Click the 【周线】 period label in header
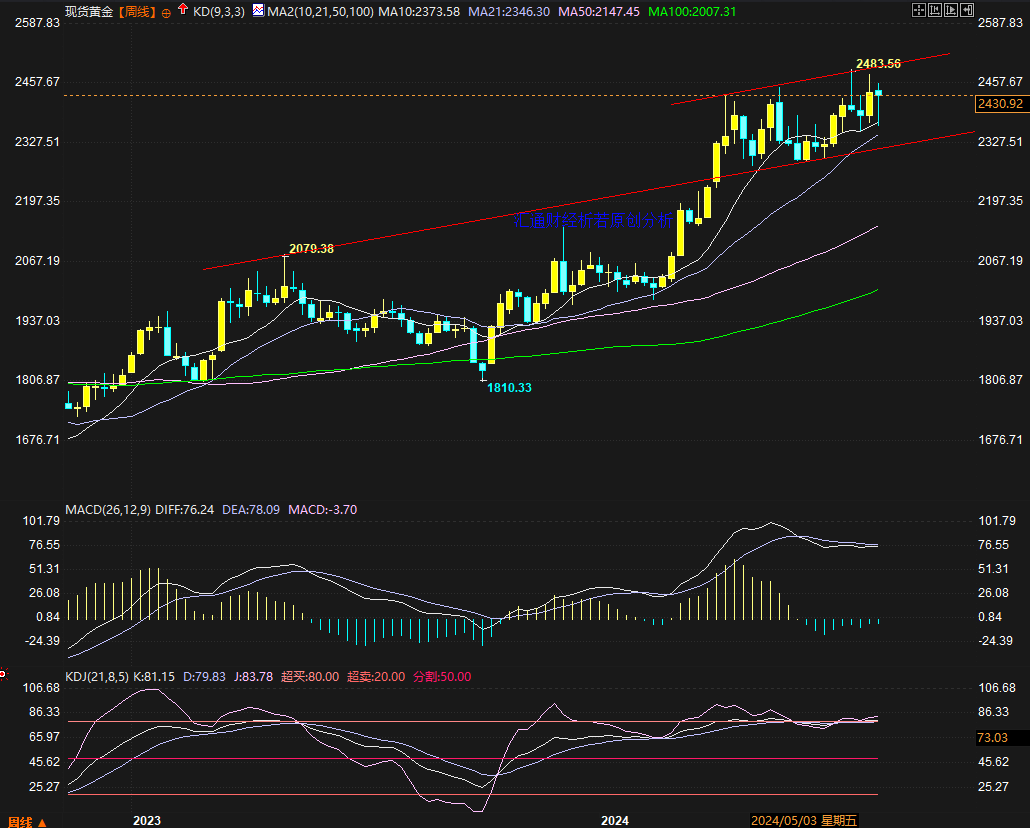Image resolution: width=1030 pixels, height=828 pixels. (x=136, y=12)
